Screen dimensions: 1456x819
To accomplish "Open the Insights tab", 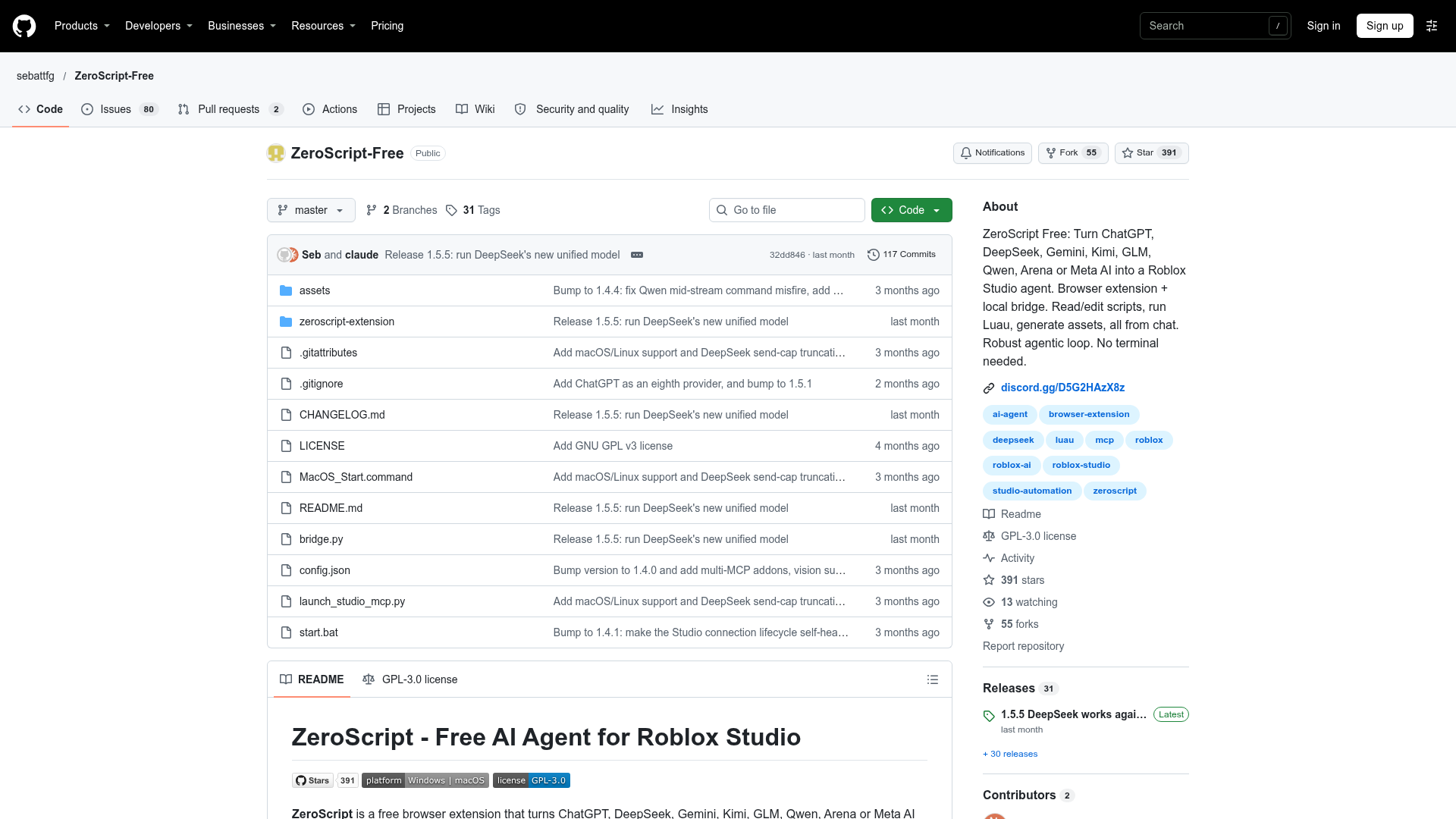I will 679,109.
